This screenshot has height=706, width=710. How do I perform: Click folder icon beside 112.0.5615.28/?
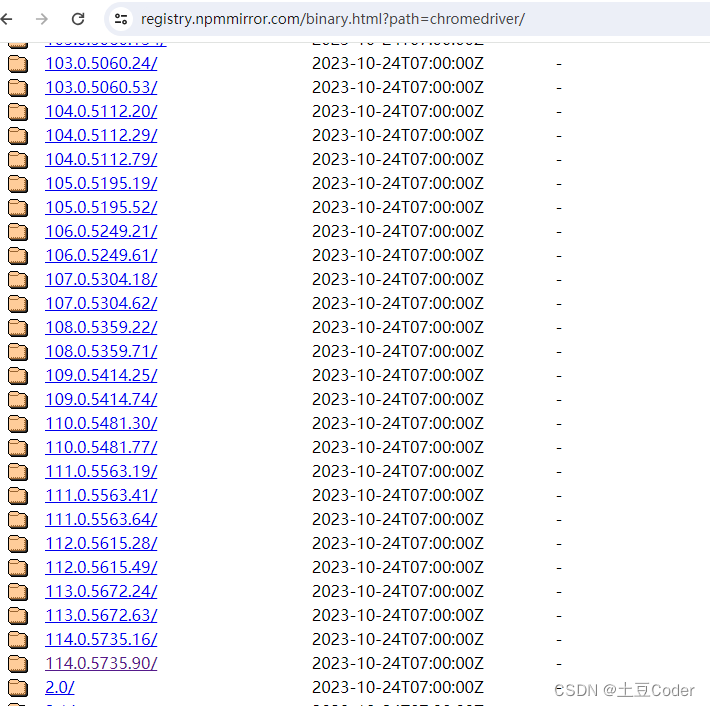[x=18, y=544]
